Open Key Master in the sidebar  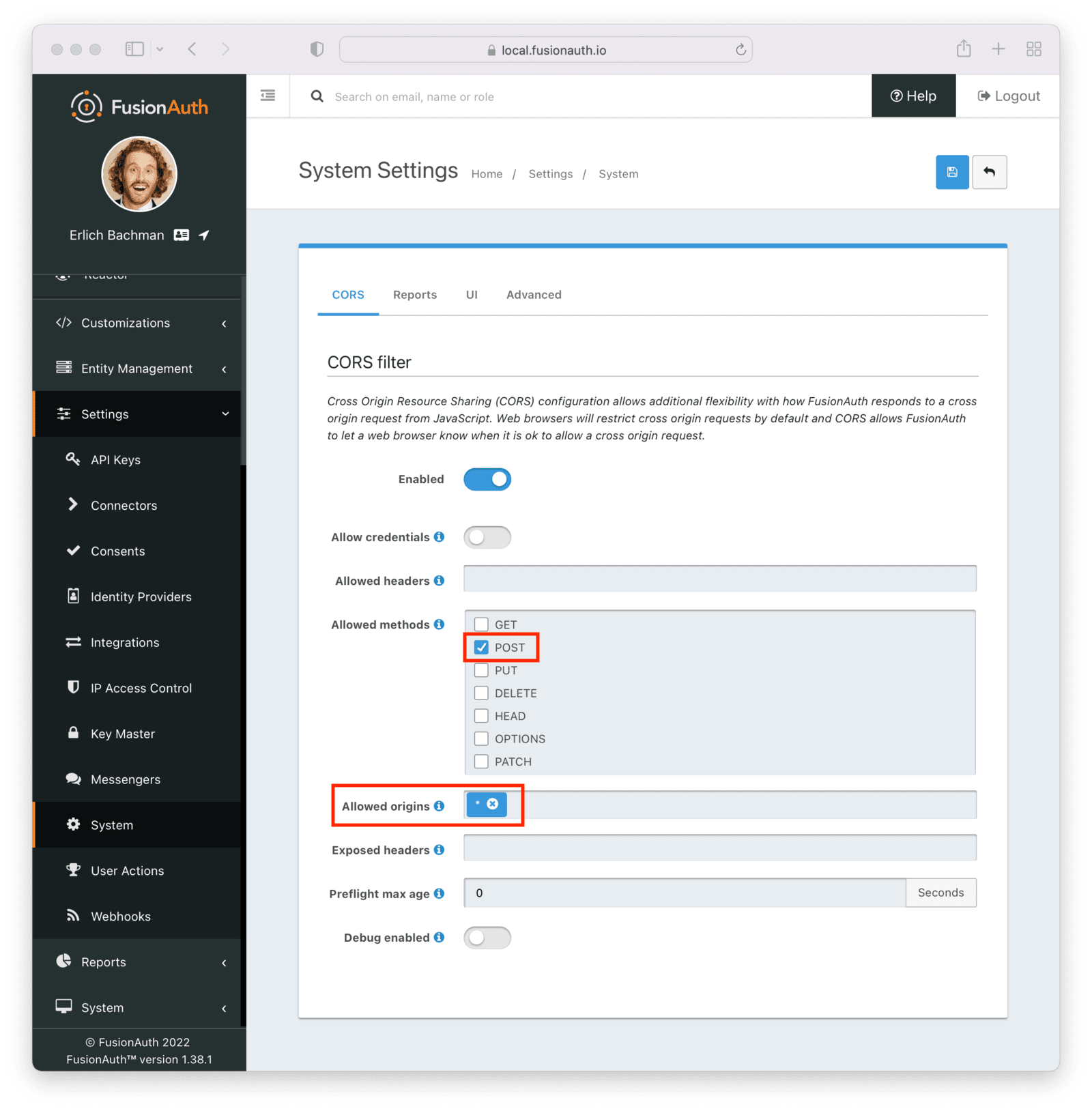coord(136,734)
